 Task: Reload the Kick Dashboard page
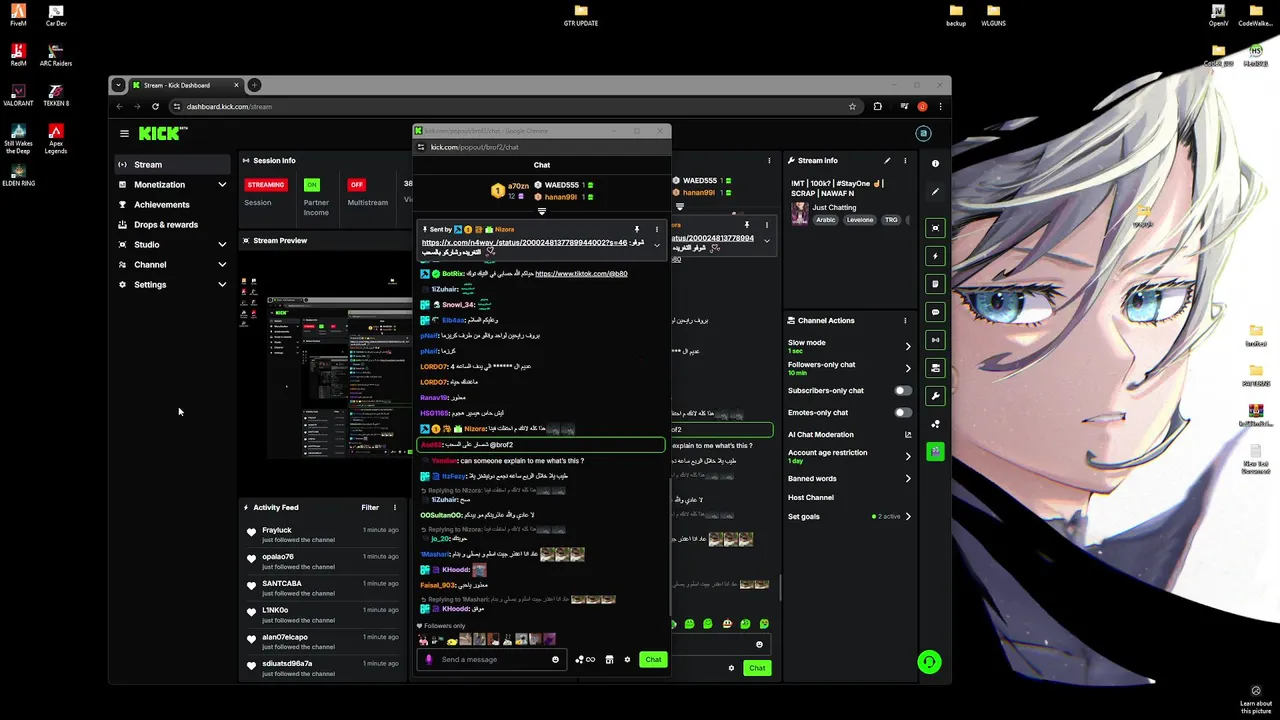pos(155,106)
